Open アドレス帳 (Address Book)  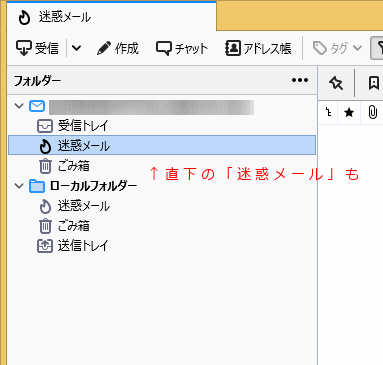(x=258, y=48)
